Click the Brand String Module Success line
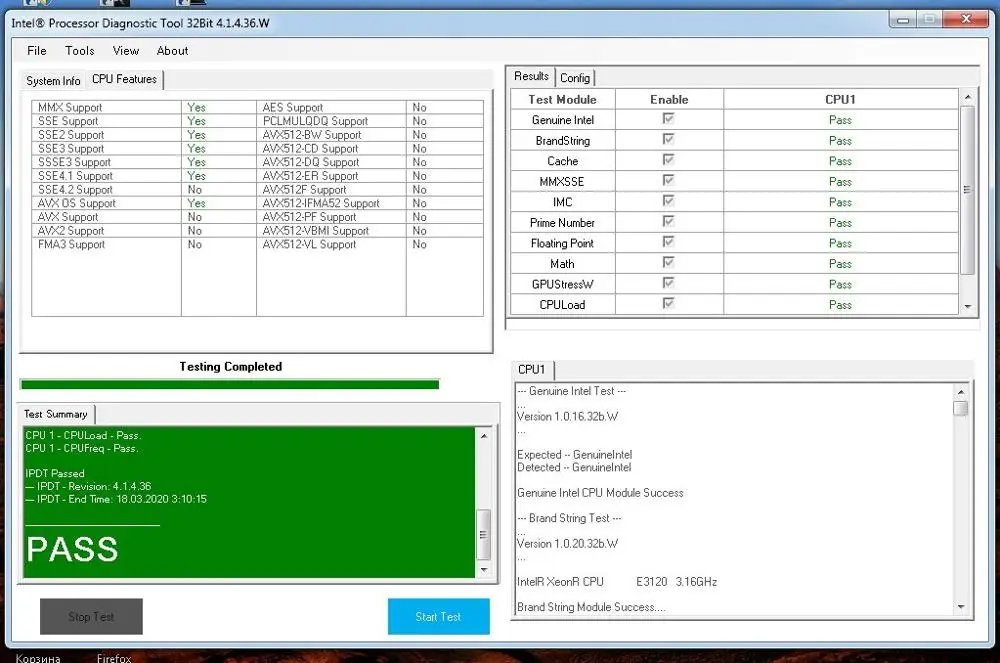Screen dimensions: 1000x663 [x=591, y=607]
